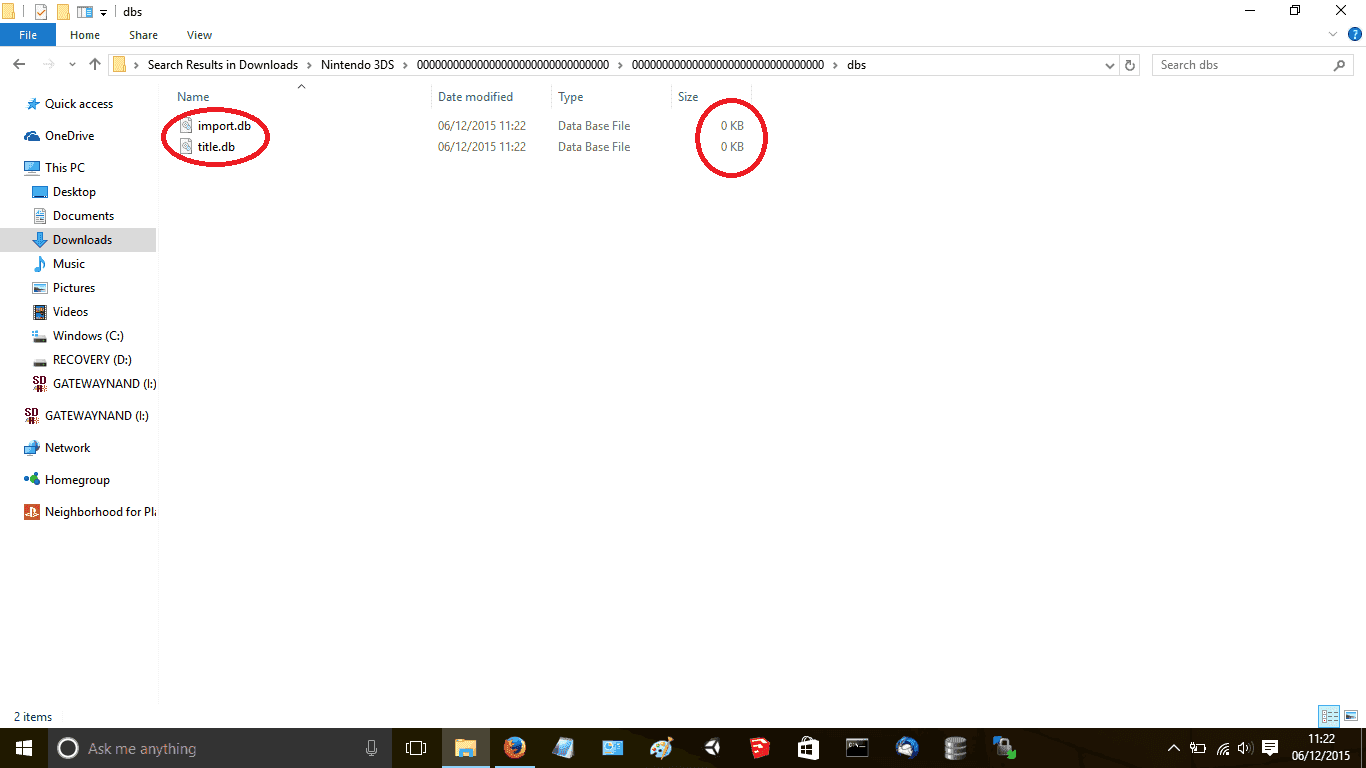The image size is (1366, 768).
Task: Open OneDrive in the navigation pane
Action: click(x=69, y=136)
